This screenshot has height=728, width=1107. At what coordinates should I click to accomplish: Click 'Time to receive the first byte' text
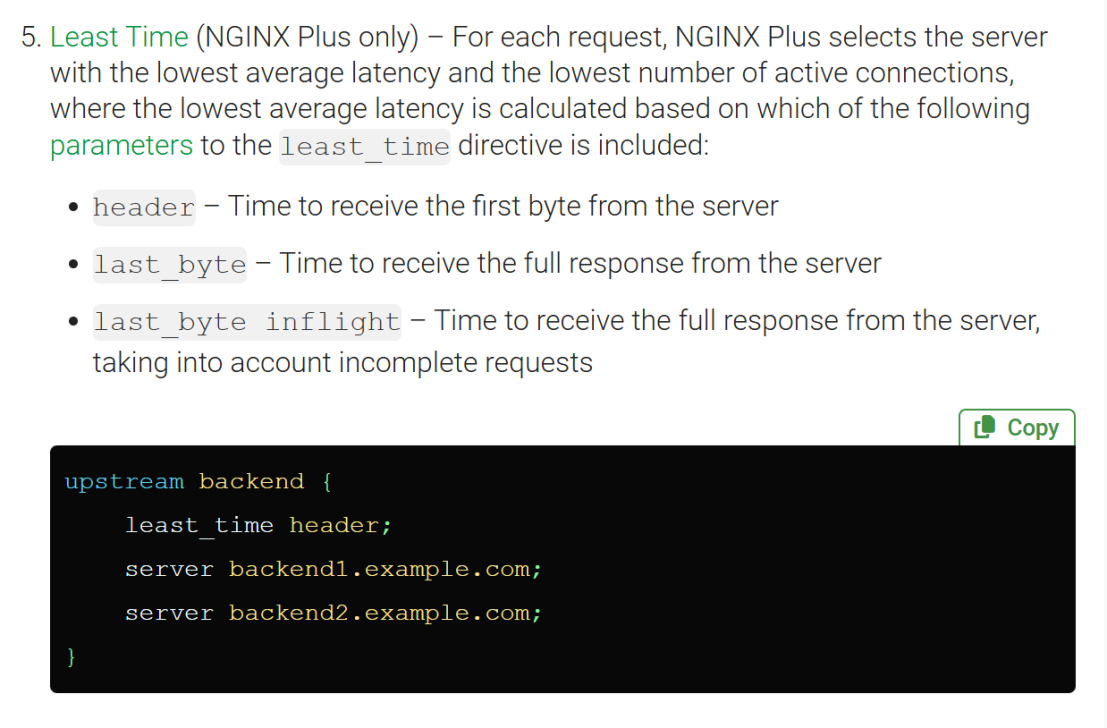(x=403, y=206)
